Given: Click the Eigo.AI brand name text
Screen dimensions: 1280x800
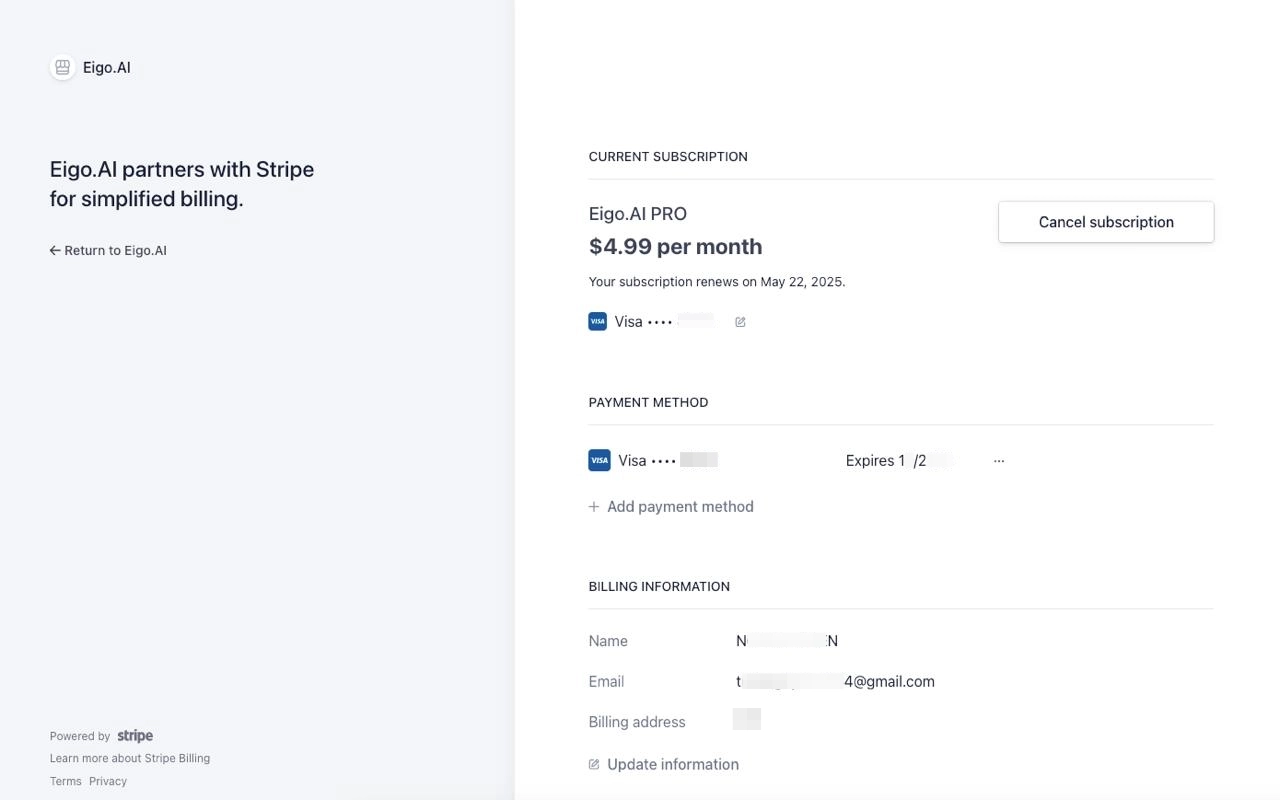Looking at the screenshot, I should [107, 68].
